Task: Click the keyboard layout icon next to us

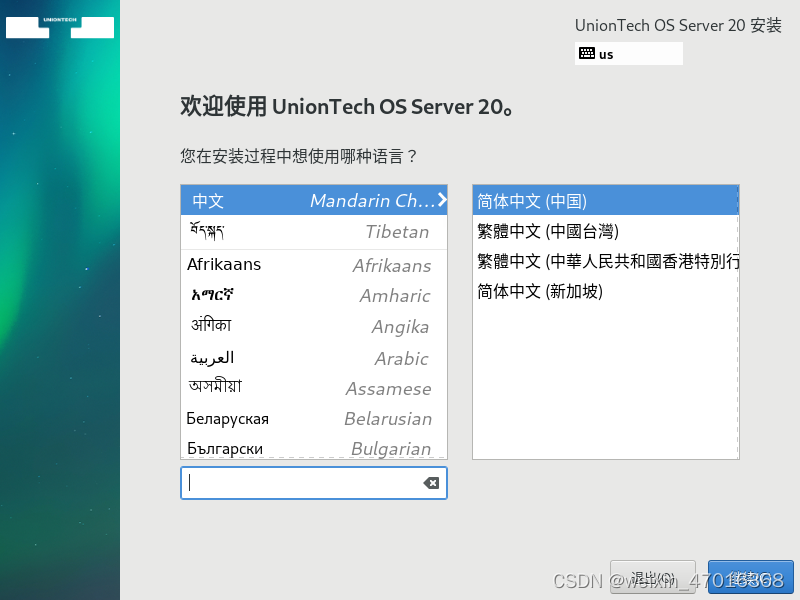Action: click(x=587, y=53)
